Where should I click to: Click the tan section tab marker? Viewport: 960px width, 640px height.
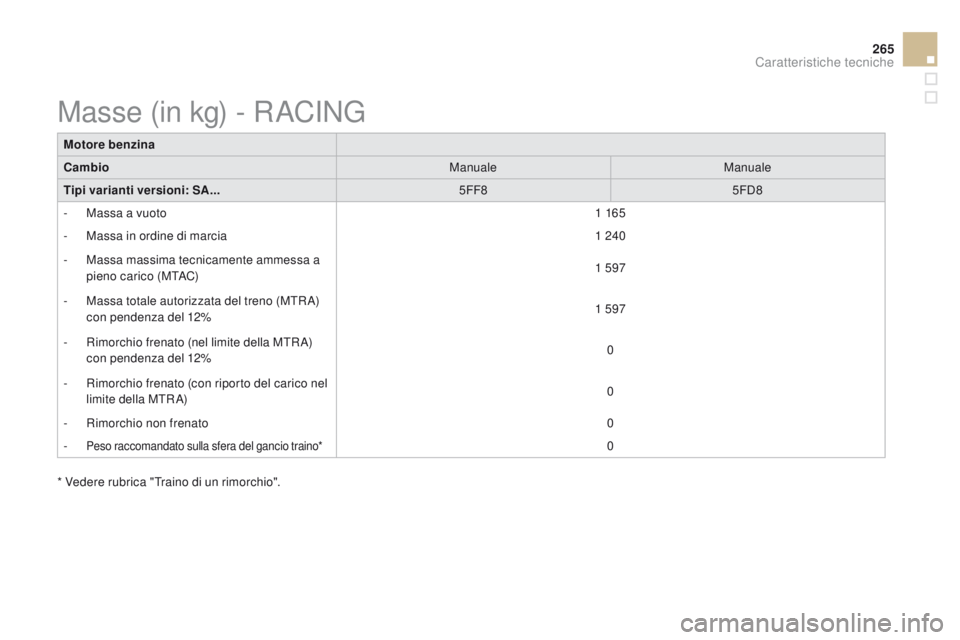click(920, 49)
